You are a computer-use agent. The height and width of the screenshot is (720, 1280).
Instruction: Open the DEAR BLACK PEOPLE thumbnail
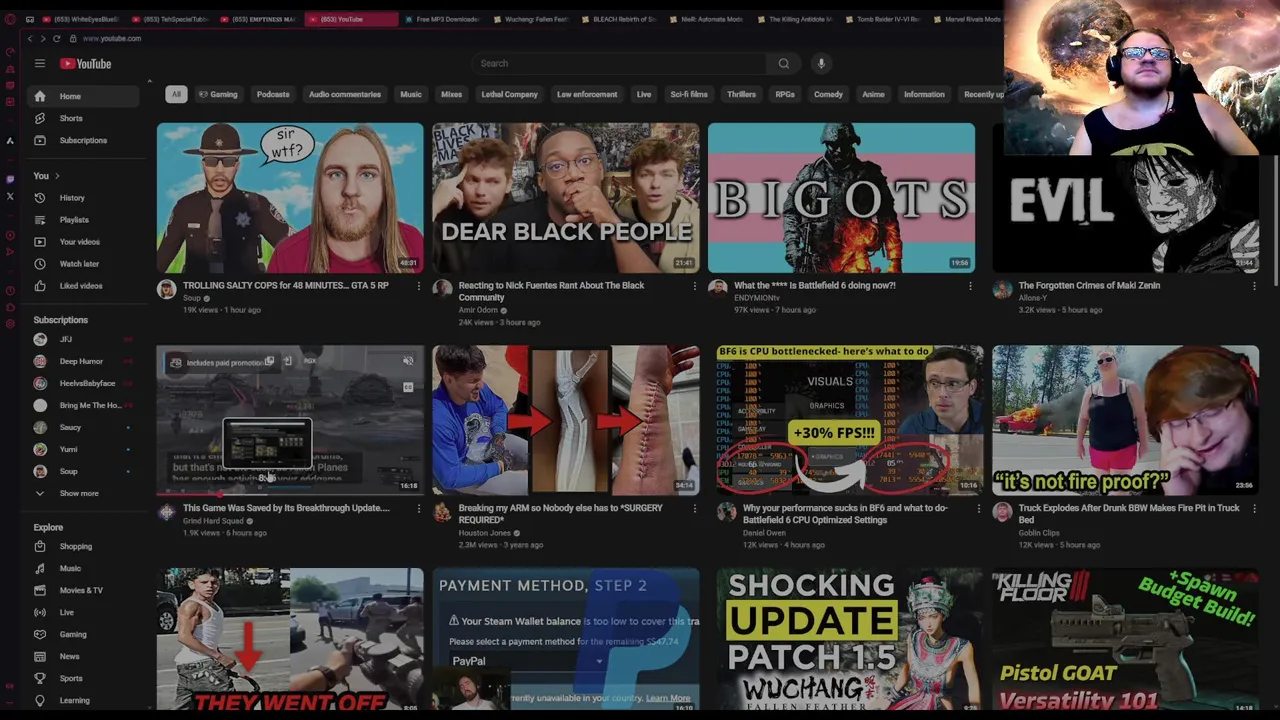565,198
